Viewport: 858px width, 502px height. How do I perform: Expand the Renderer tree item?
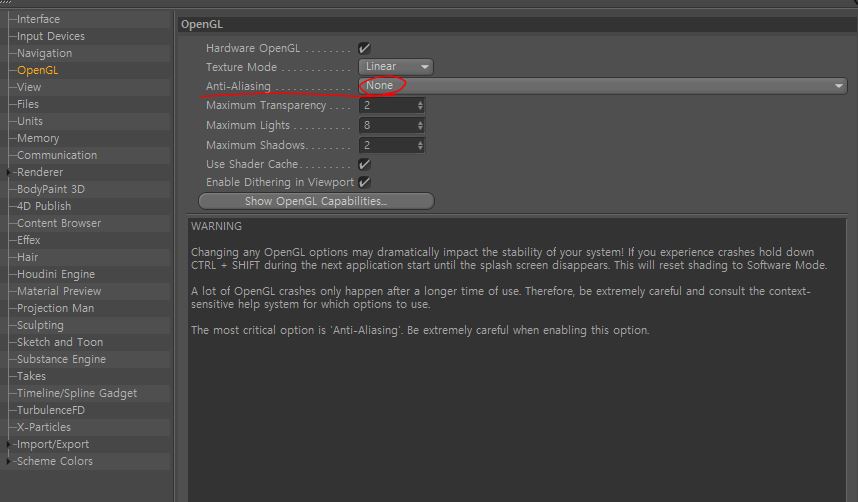click(x=10, y=172)
